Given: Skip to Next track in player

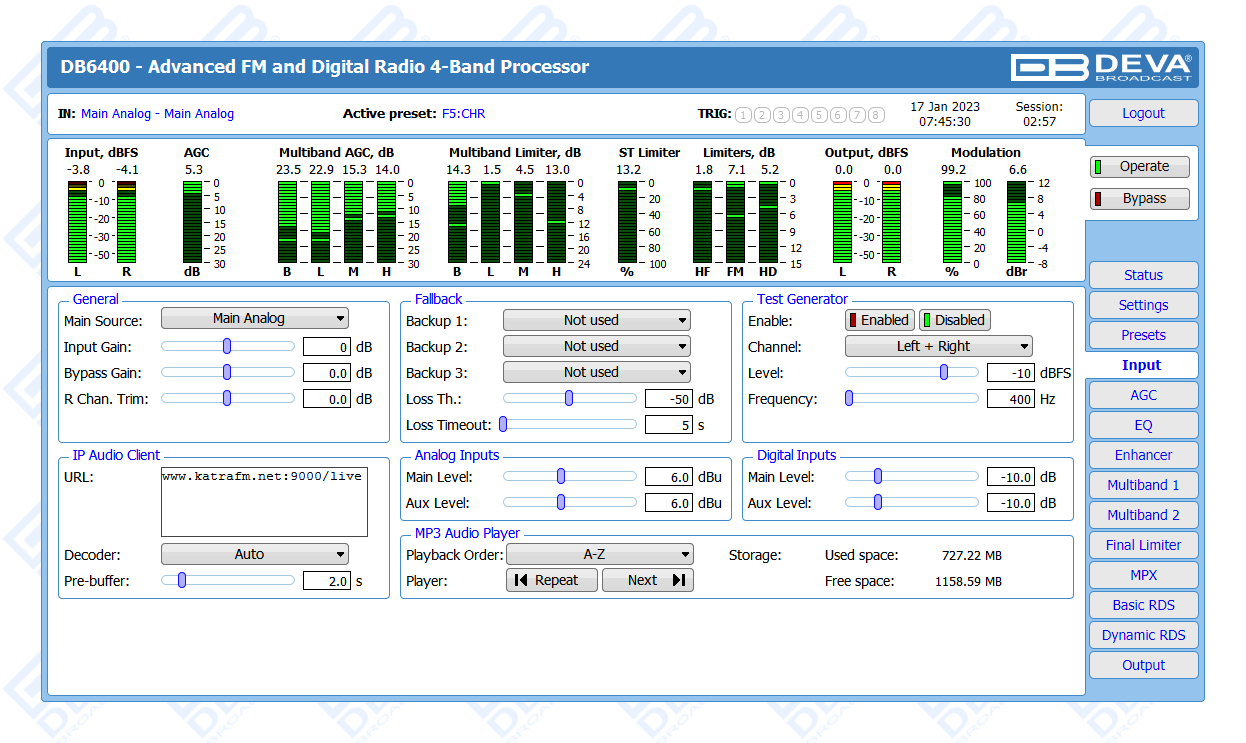Looking at the screenshot, I should coord(647,580).
